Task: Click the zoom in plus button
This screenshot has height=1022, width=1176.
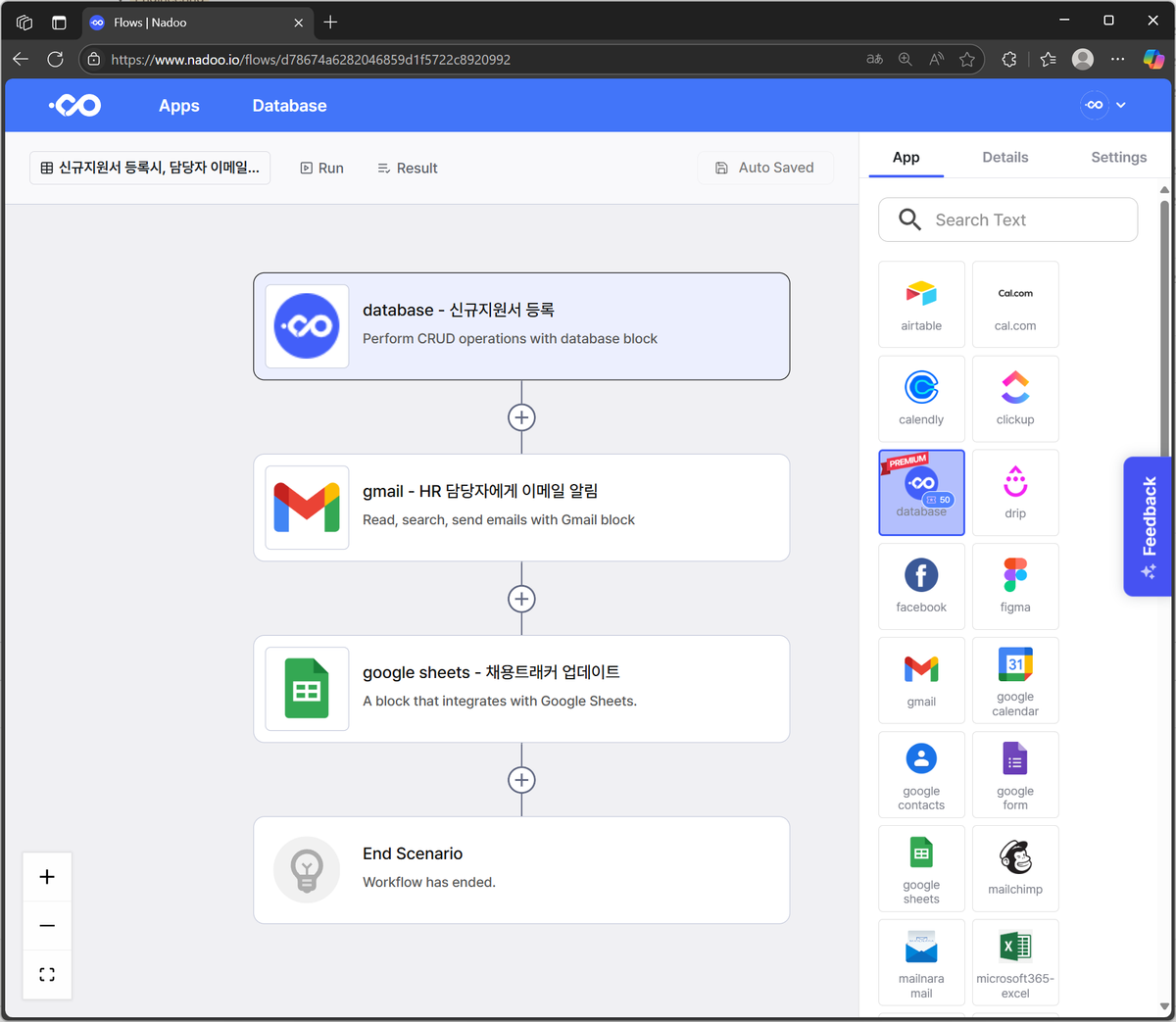Action: [47, 877]
